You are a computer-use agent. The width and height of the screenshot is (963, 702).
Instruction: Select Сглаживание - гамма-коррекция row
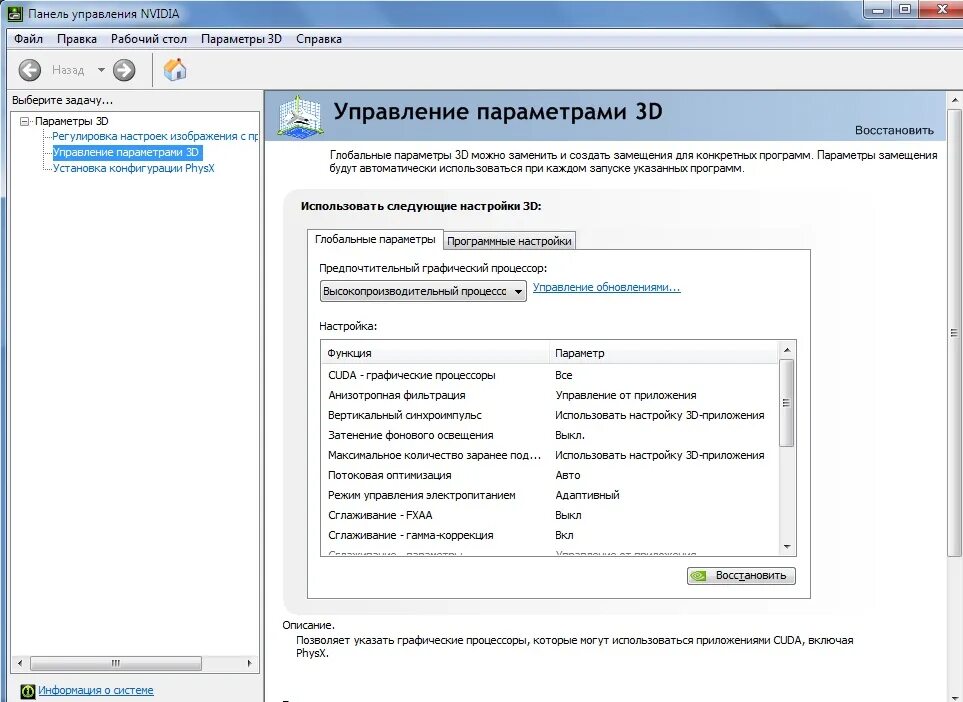coord(550,535)
